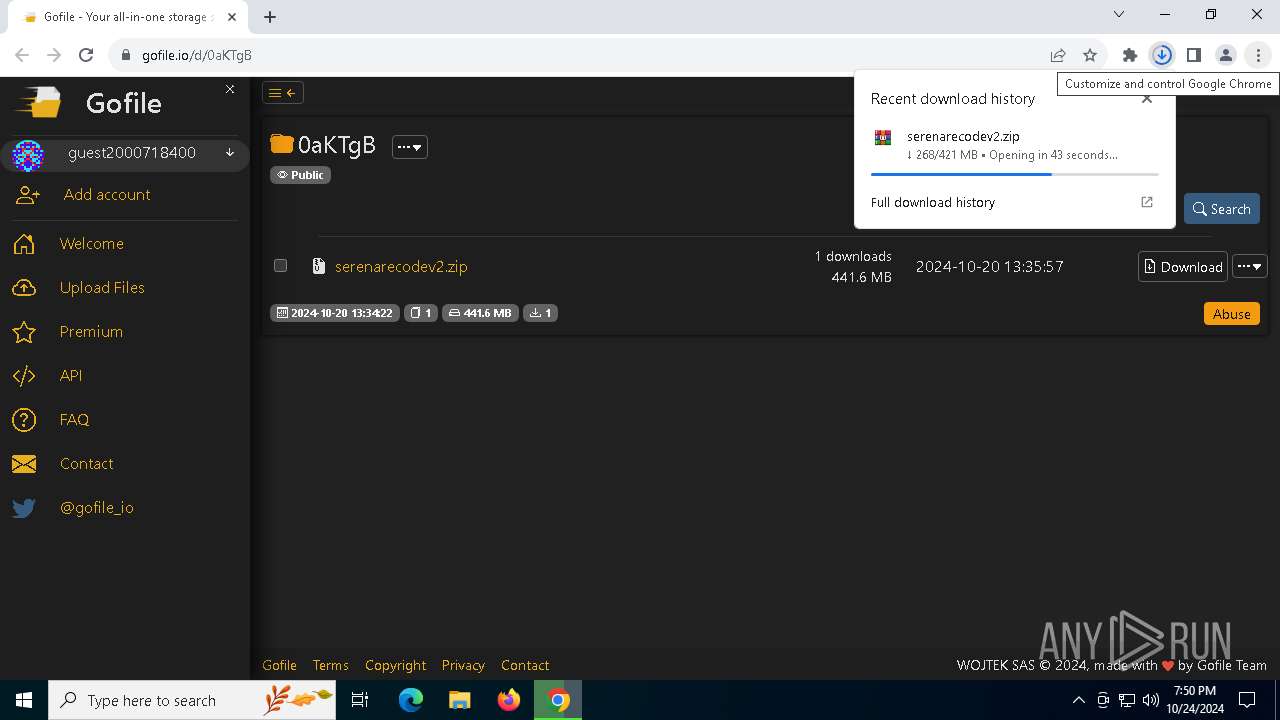Open Firefox from the taskbar
The height and width of the screenshot is (720, 1280).
click(509, 700)
